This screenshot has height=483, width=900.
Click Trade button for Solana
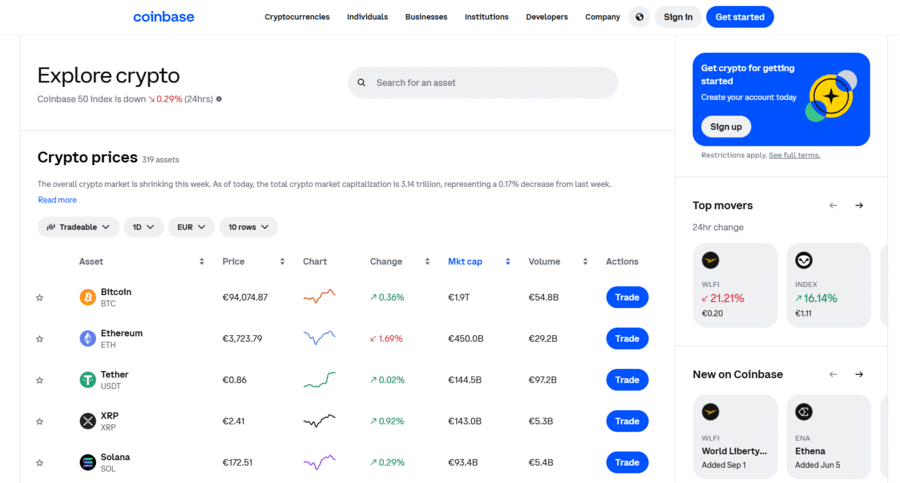tap(627, 462)
